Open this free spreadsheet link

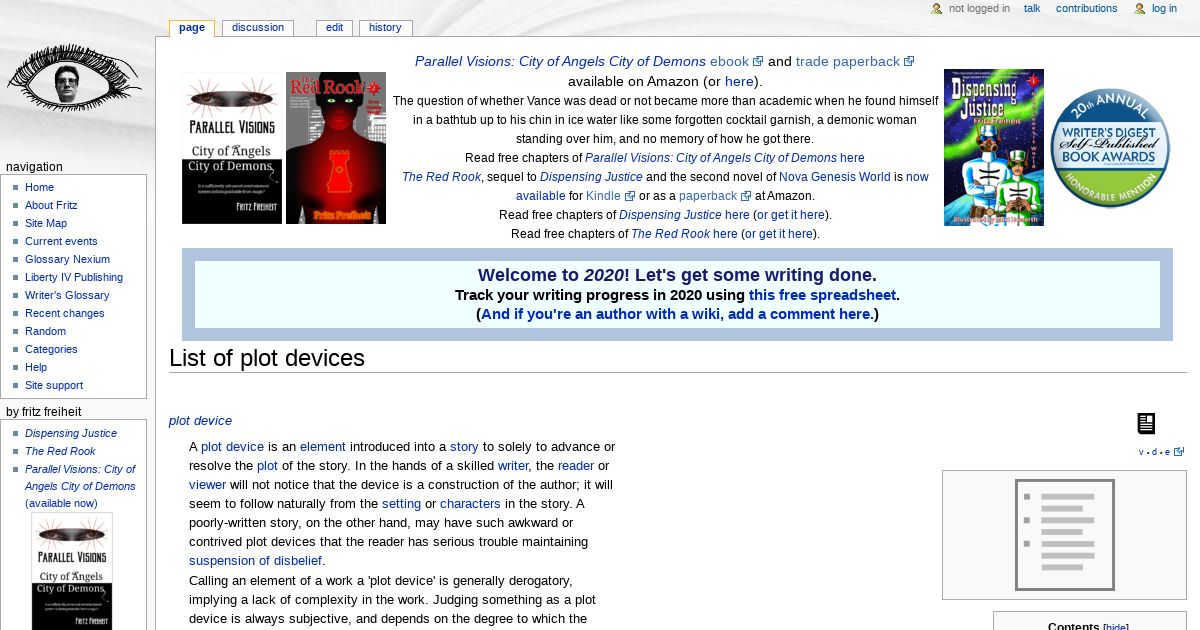coord(822,295)
